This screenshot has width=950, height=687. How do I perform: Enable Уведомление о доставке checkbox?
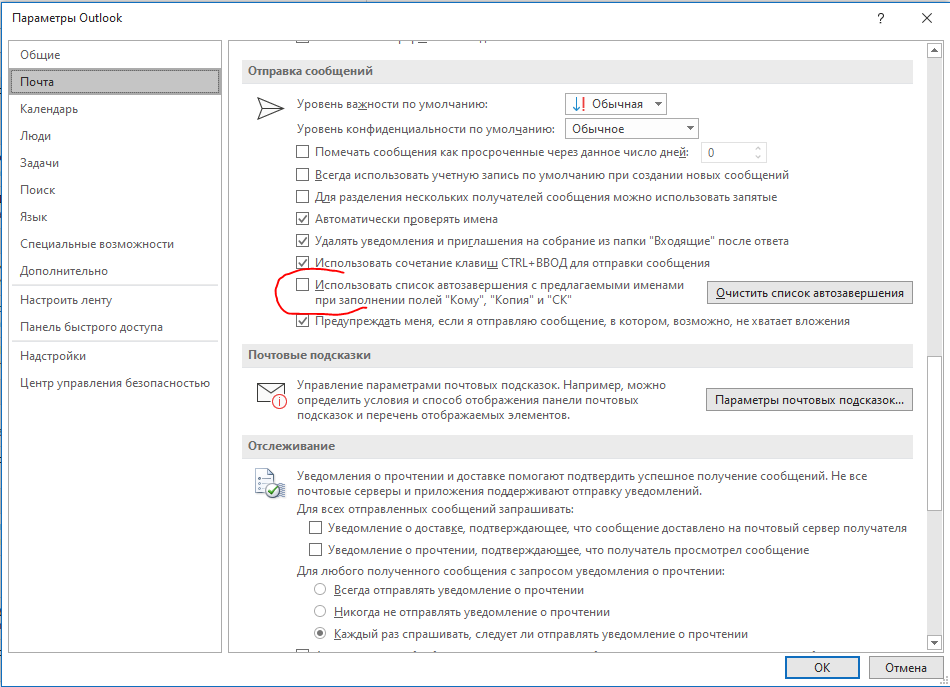point(315,528)
